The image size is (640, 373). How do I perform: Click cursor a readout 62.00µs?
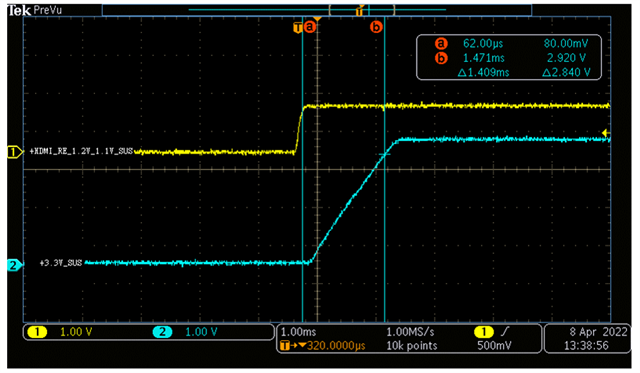(x=483, y=44)
